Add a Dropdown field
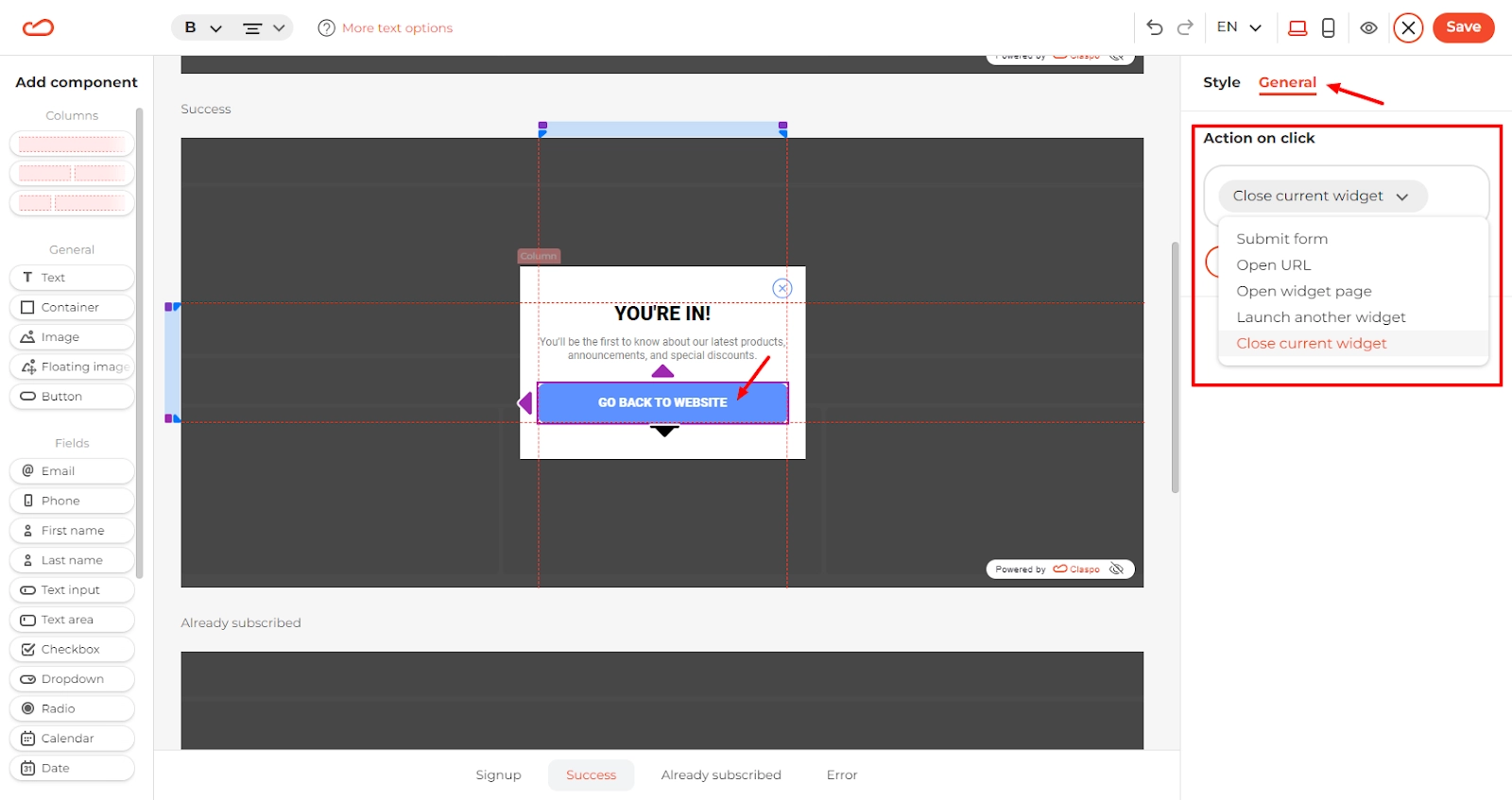The width and height of the screenshot is (1512, 800). [72, 679]
